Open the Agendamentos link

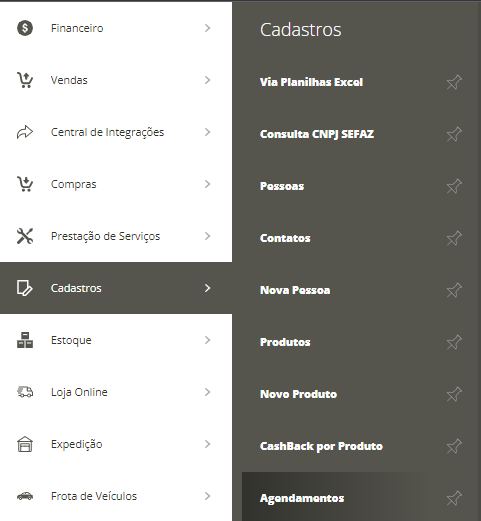click(302, 498)
